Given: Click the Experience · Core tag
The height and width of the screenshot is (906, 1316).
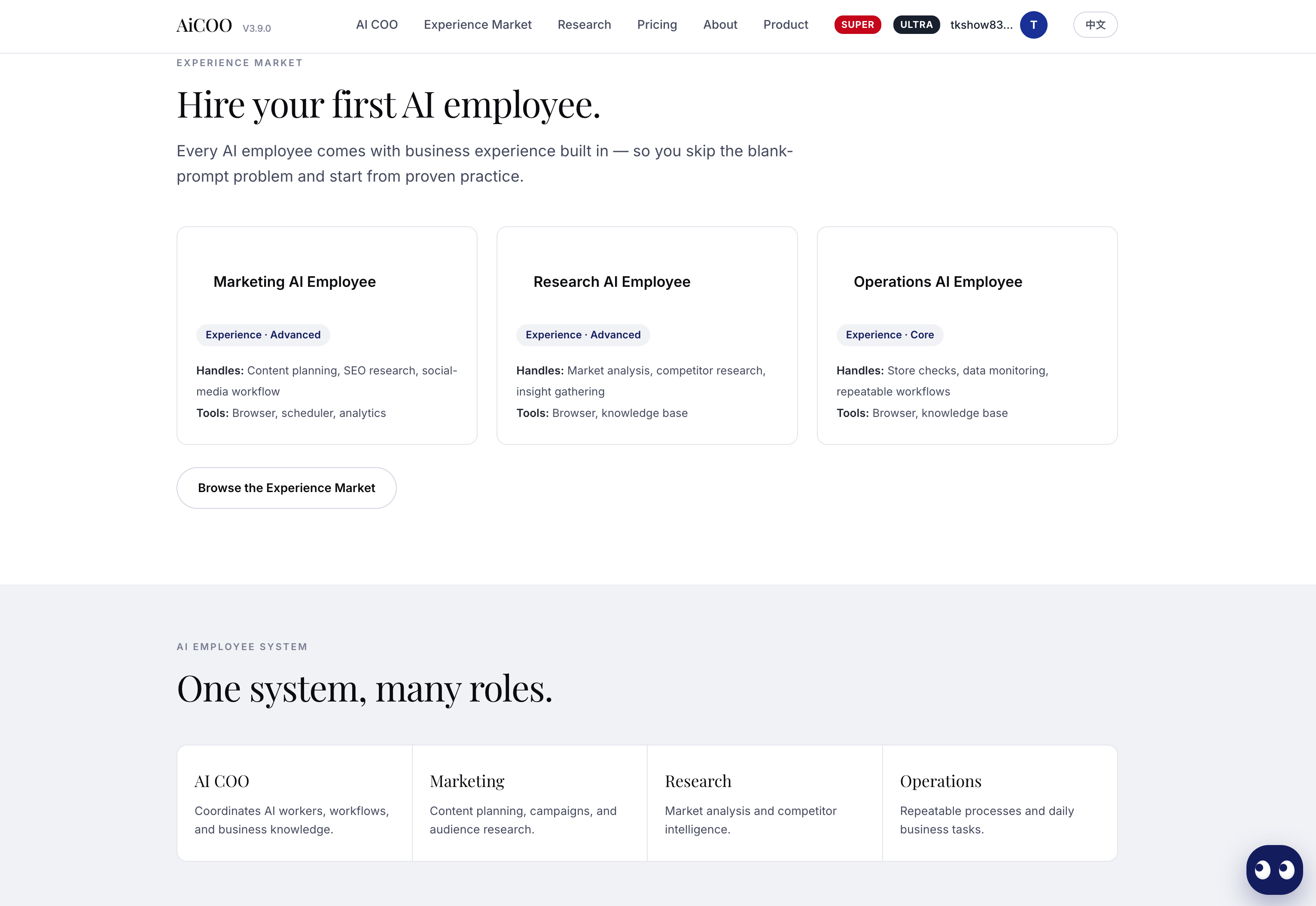Looking at the screenshot, I should (890, 335).
